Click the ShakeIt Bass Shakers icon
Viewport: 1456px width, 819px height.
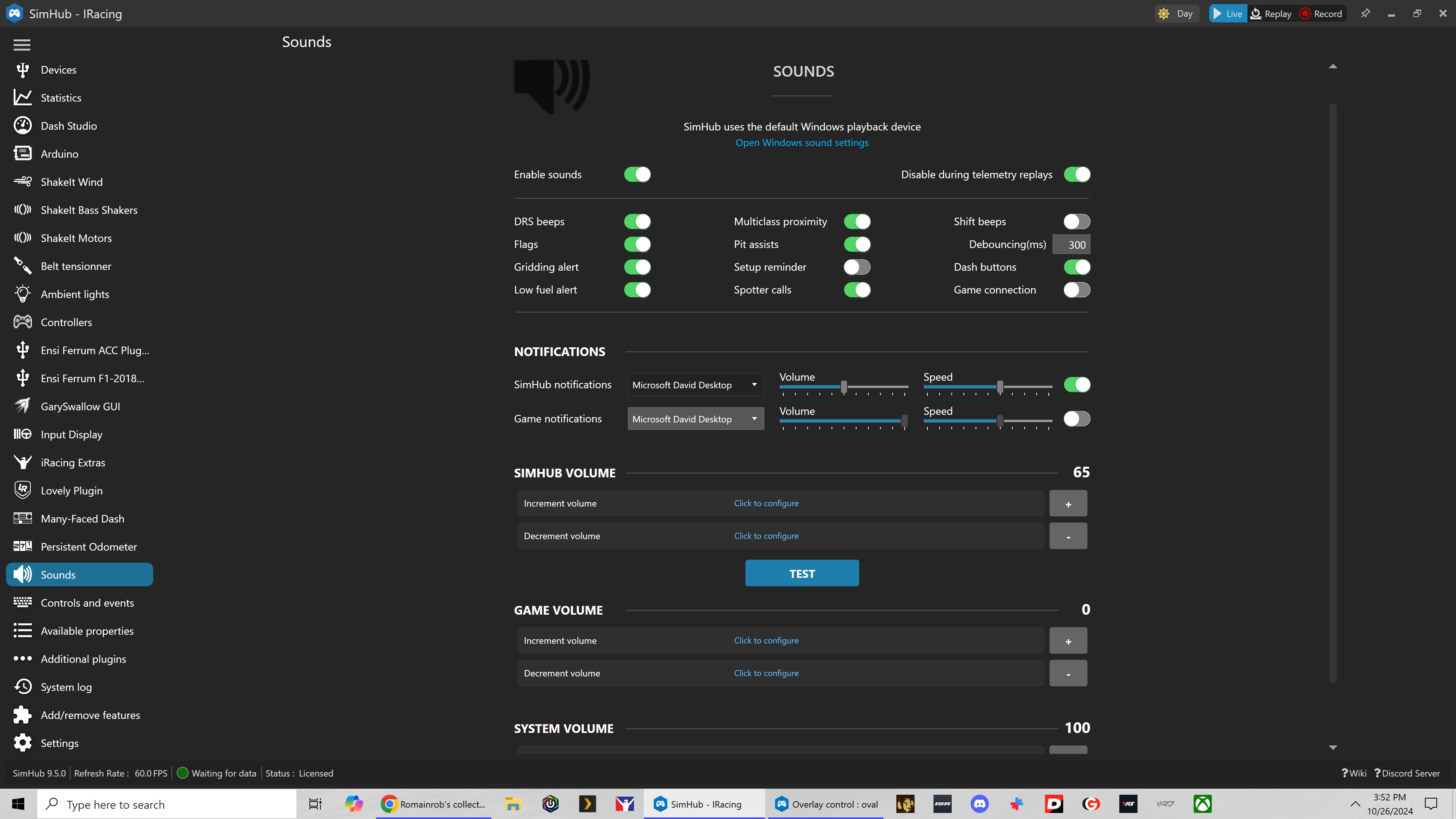(x=23, y=210)
